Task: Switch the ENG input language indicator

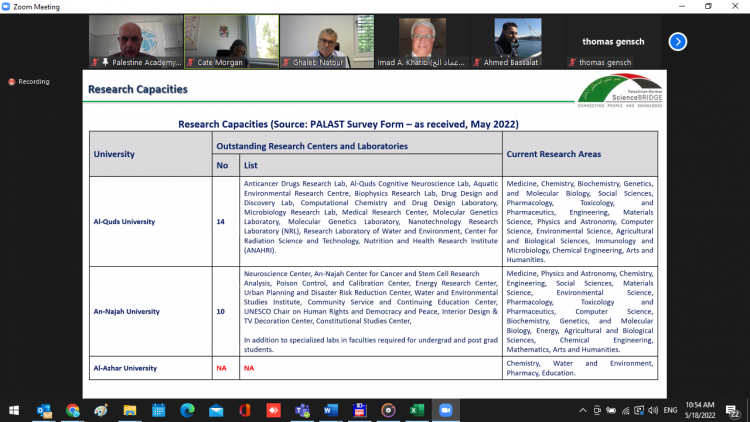Action: pos(671,411)
